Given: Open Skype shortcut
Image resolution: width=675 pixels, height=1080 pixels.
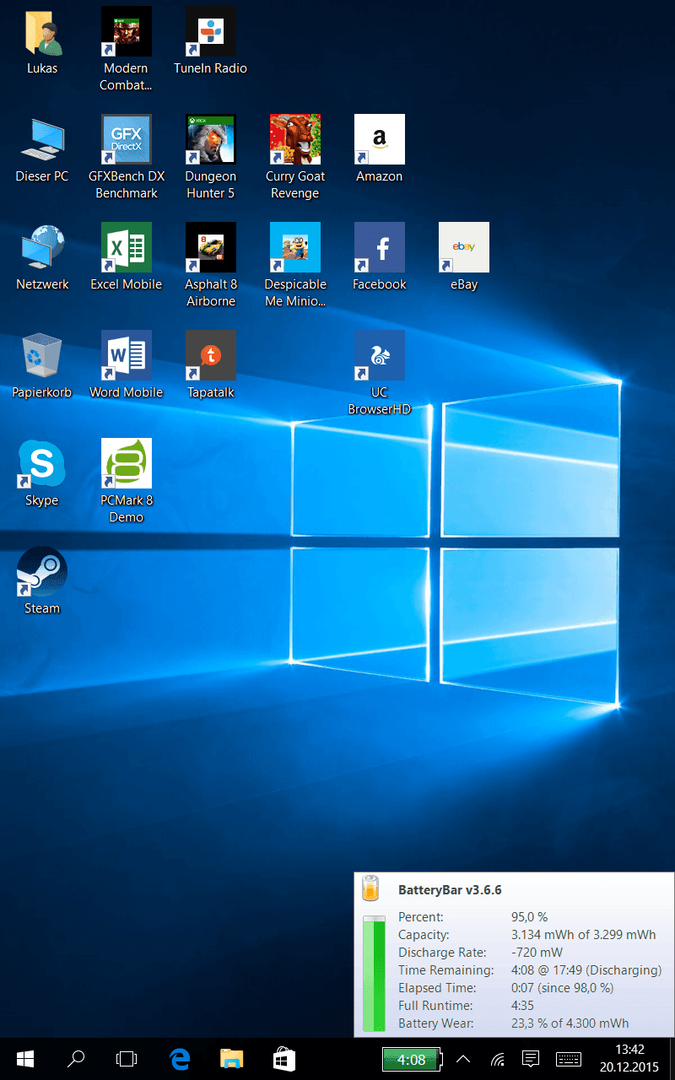Looking at the screenshot, I should tap(42, 472).
